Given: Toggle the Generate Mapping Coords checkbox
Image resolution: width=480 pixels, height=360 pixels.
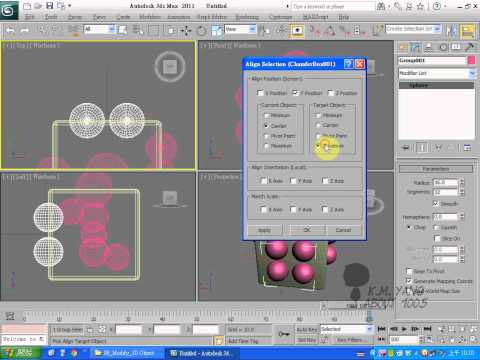Looking at the screenshot, I should pos(409,281).
